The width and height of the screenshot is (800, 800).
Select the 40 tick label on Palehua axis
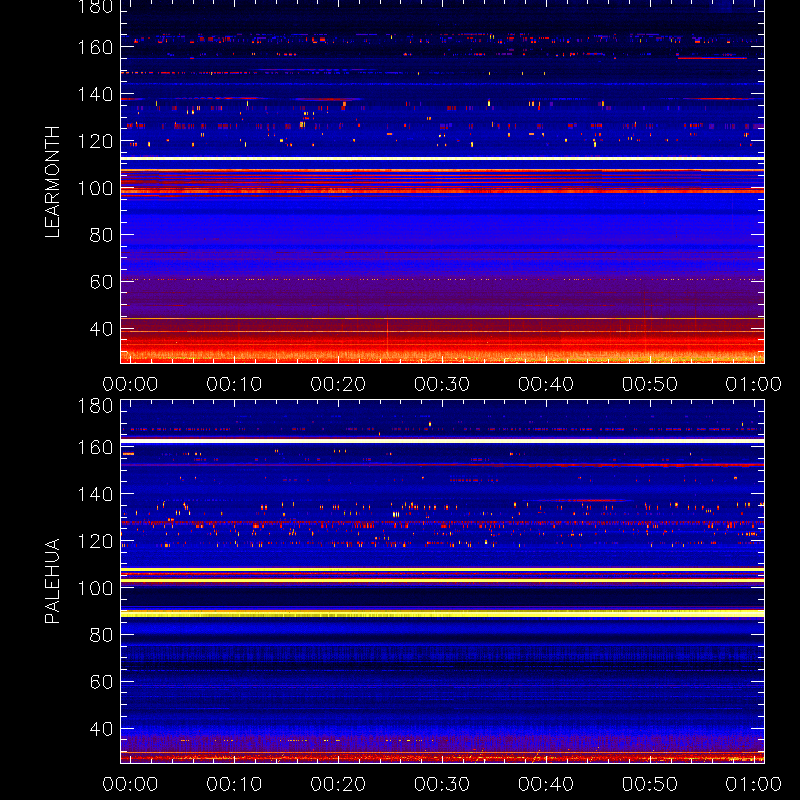point(101,729)
